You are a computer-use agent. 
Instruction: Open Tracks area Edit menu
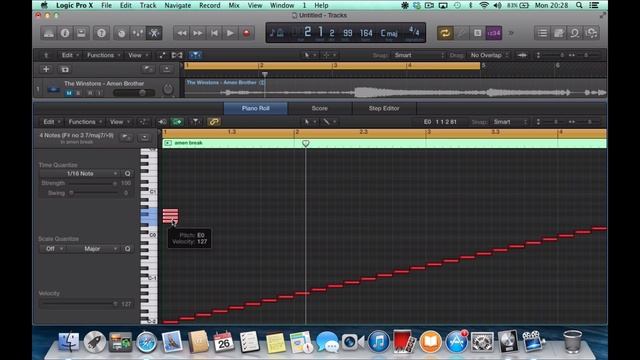(69, 55)
